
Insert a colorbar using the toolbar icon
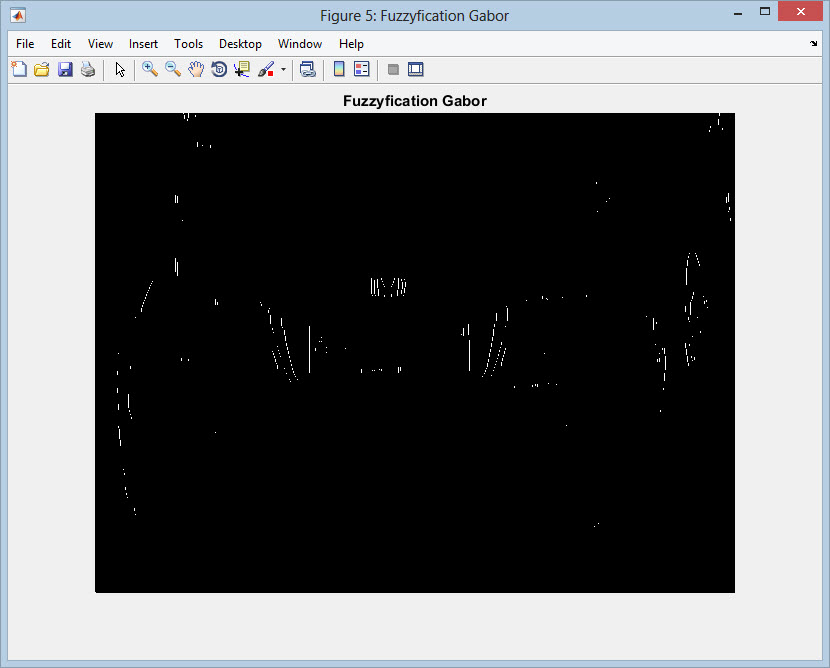click(339, 69)
